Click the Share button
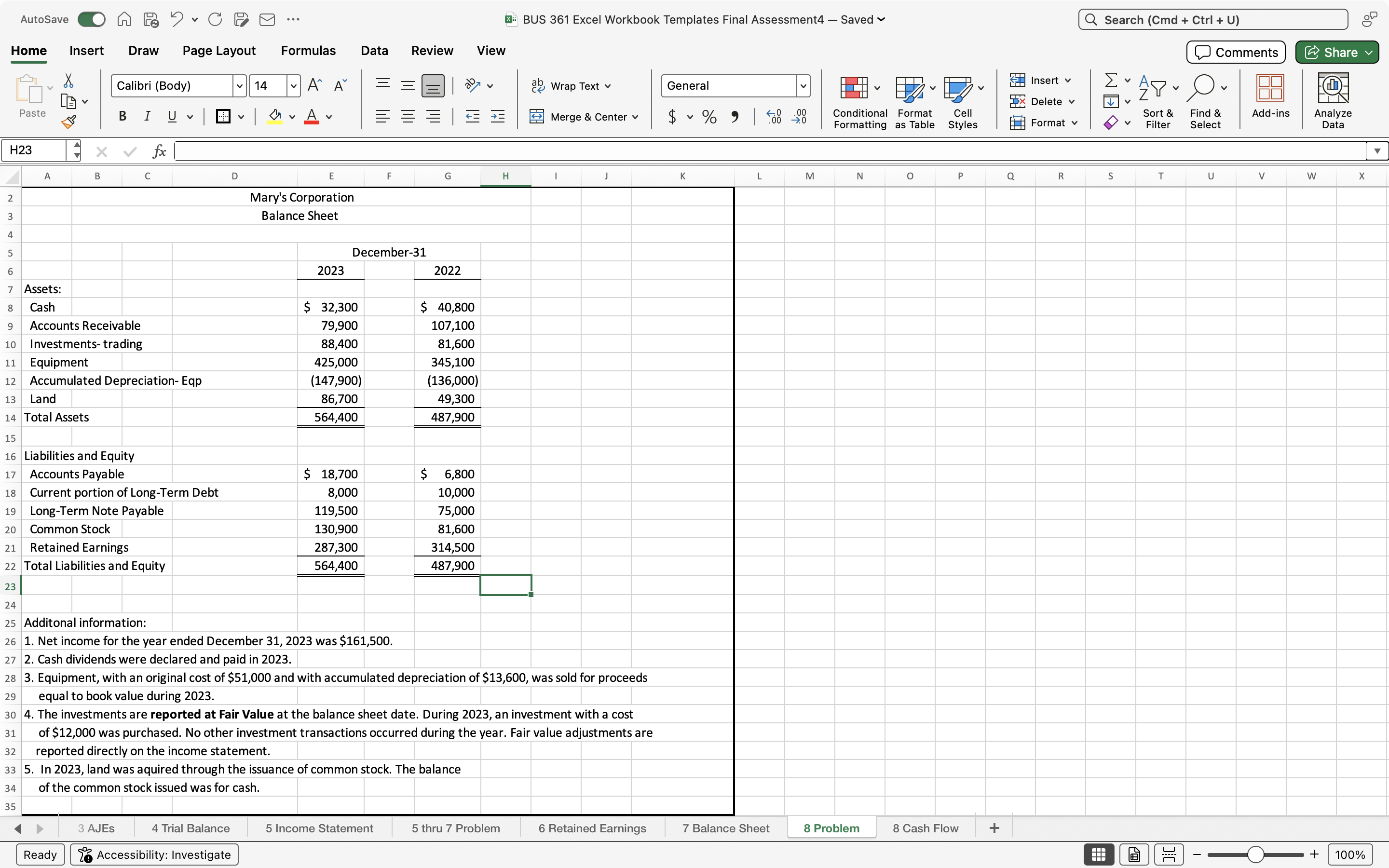The height and width of the screenshot is (868, 1389). (x=1336, y=52)
